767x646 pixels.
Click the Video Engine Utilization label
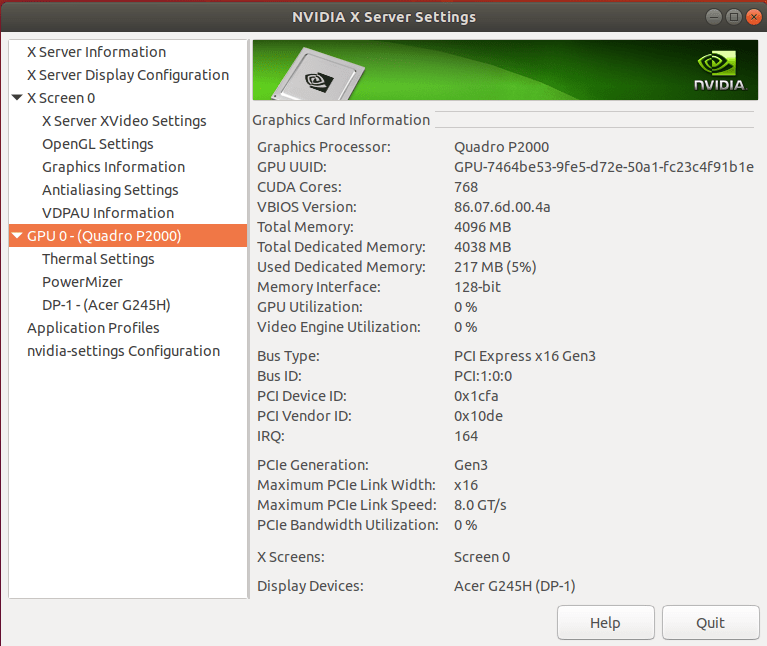(x=339, y=327)
